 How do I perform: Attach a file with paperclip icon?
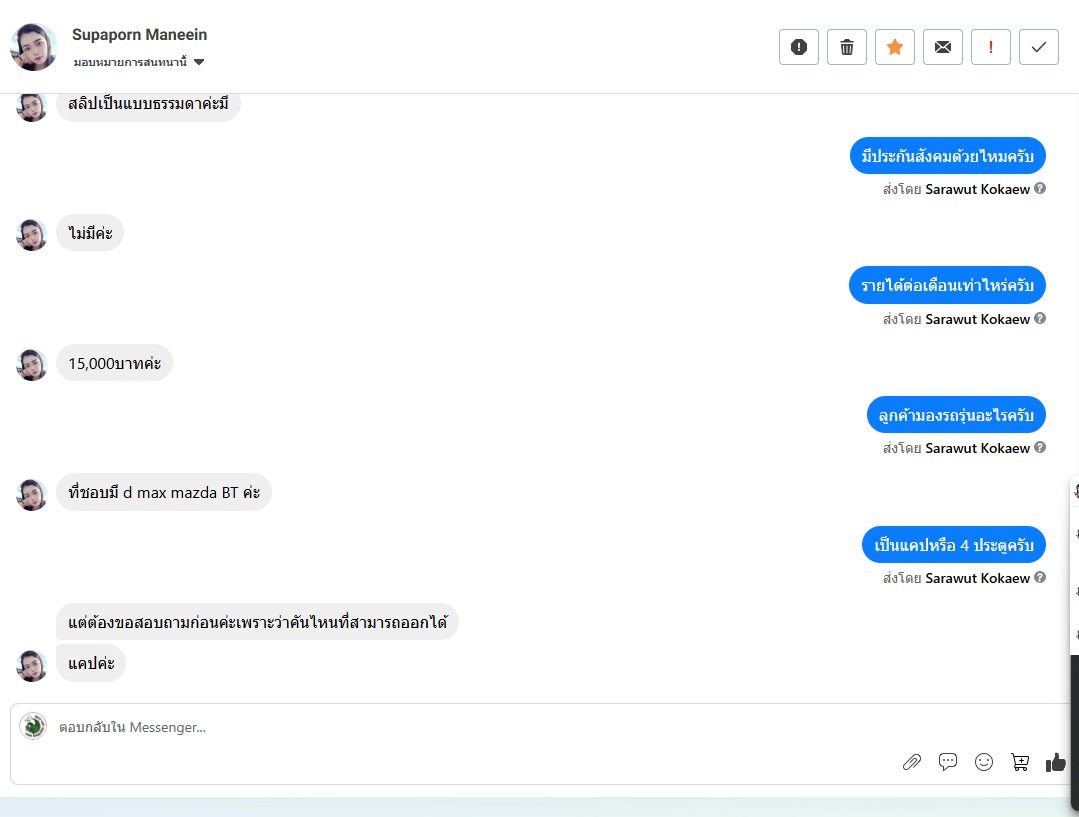tap(912, 762)
